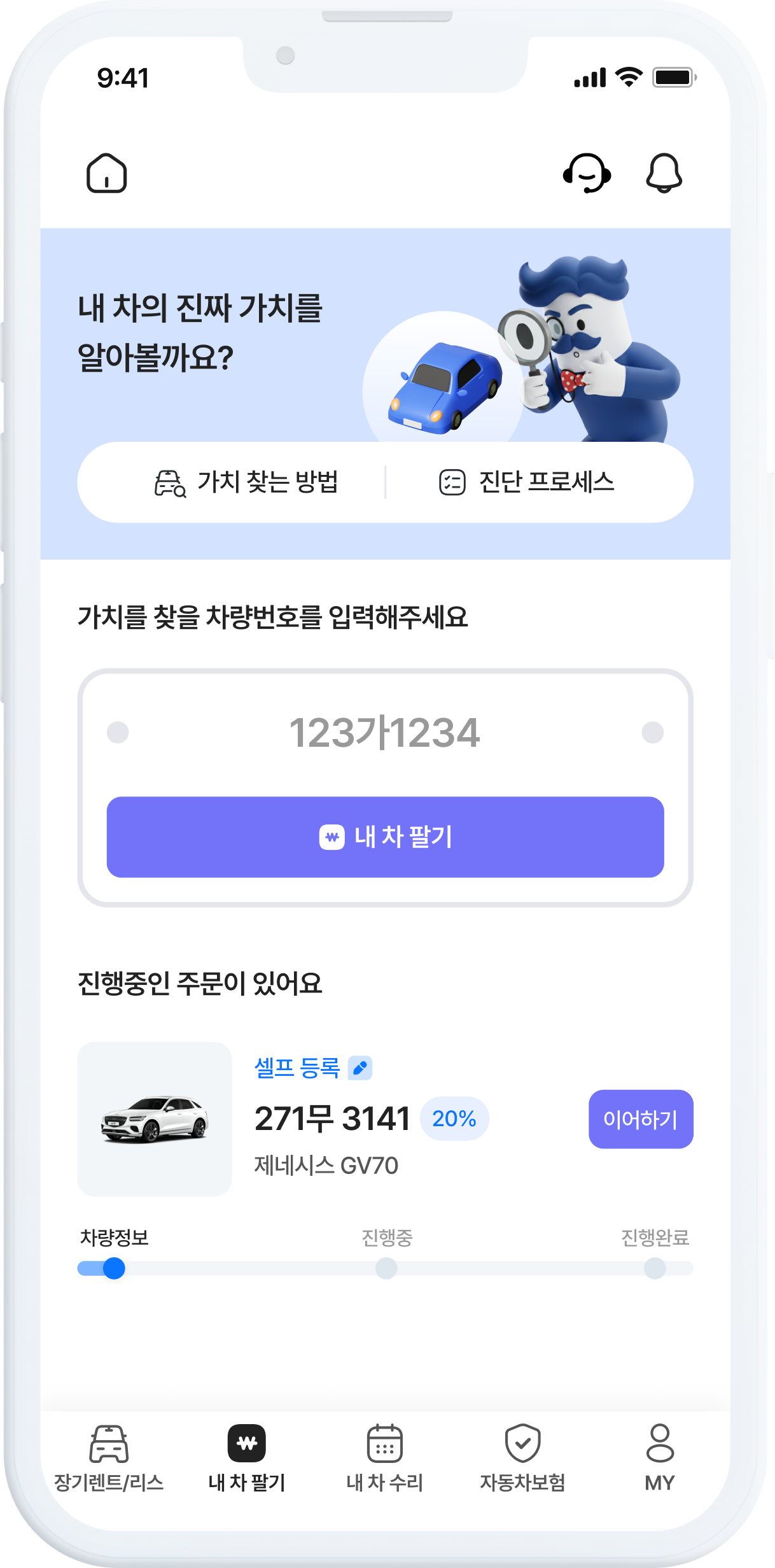Click the license plate number input field
775x1568 pixels.
tap(384, 733)
